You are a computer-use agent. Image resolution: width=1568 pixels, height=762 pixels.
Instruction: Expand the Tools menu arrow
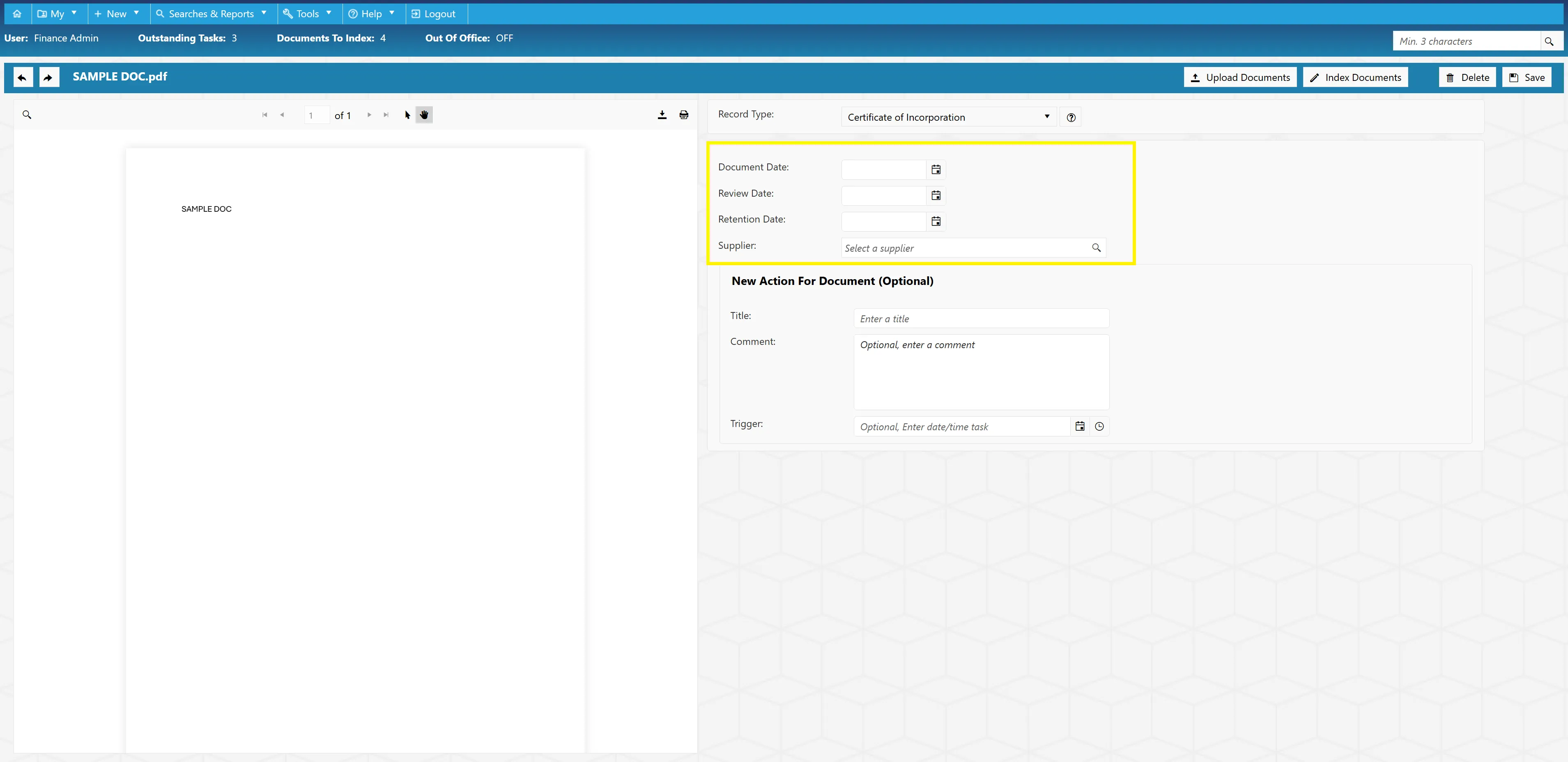[329, 13]
